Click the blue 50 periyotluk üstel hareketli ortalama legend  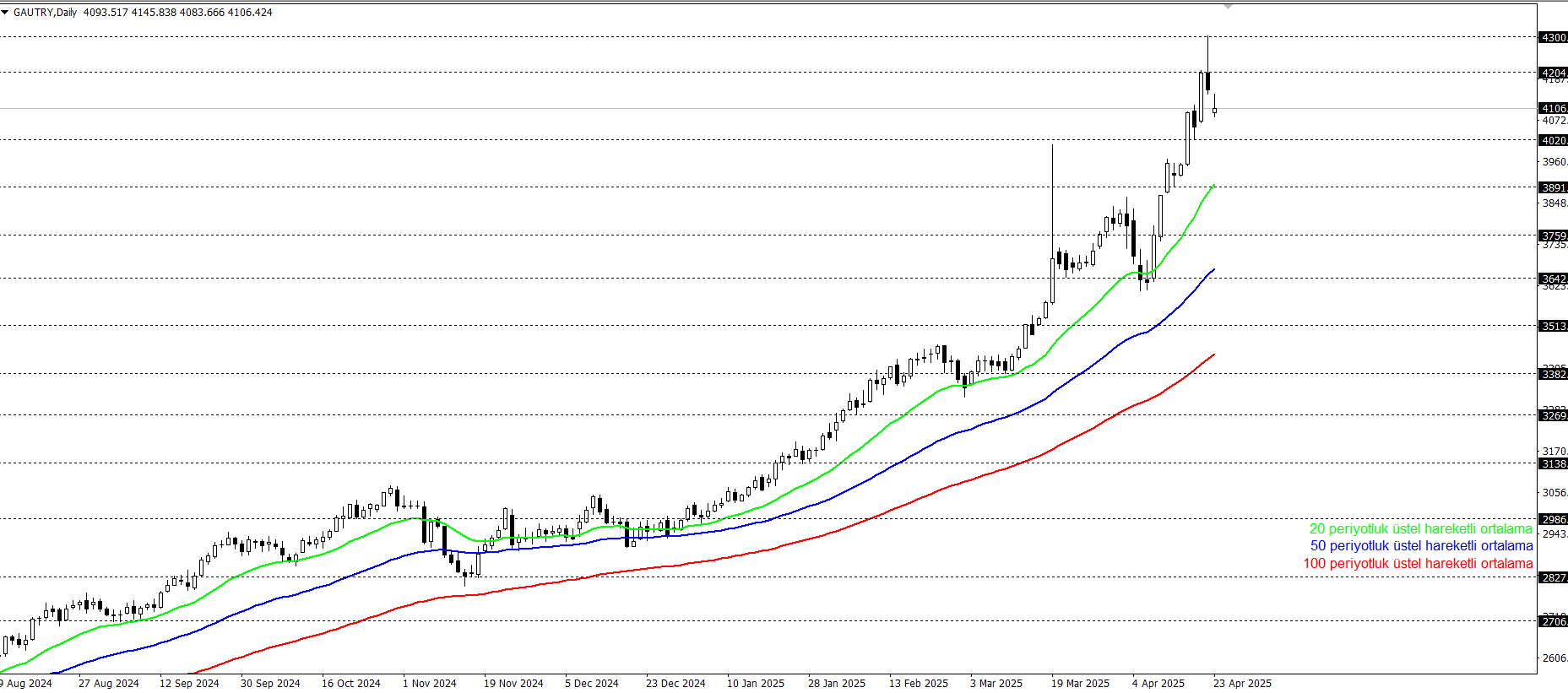pyautogui.click(x=1421, y=546)
